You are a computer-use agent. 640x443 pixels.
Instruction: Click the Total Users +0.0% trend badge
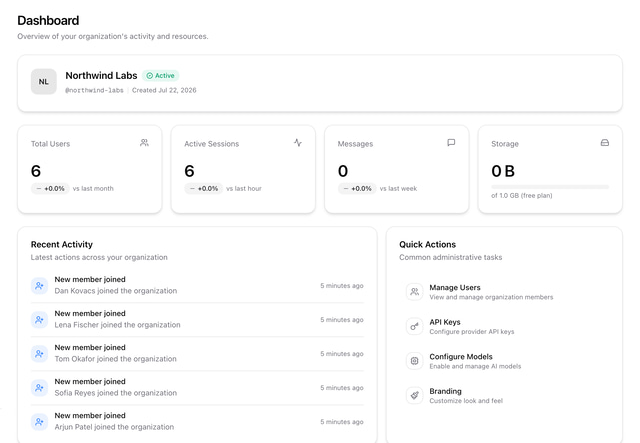[x=50, y=189]
